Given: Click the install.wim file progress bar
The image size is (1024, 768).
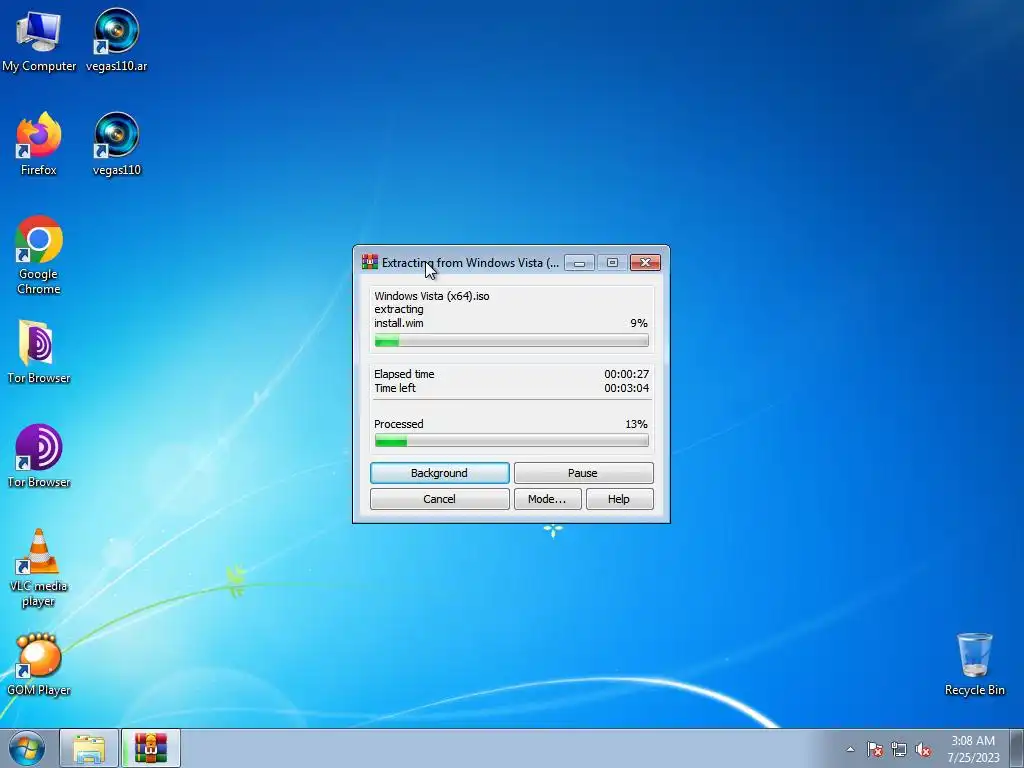Looking at the screenshot, I should point(511,340).
